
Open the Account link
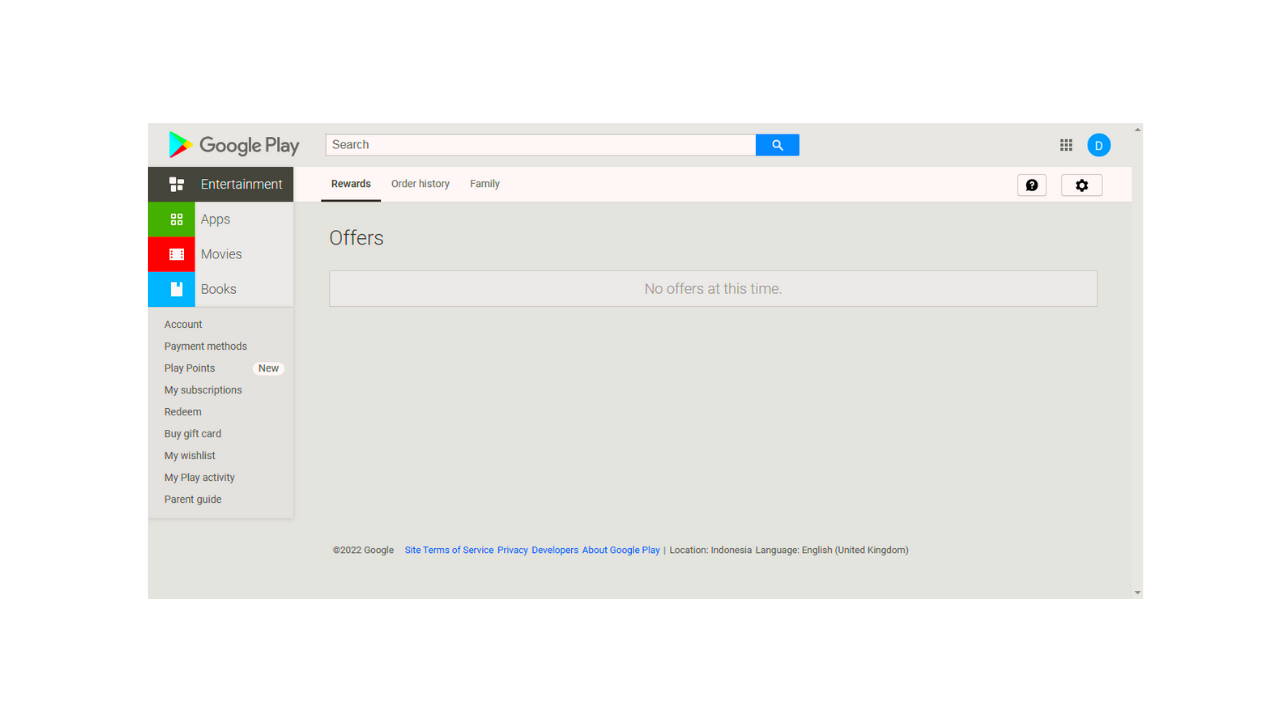click(x=183, y=324)
